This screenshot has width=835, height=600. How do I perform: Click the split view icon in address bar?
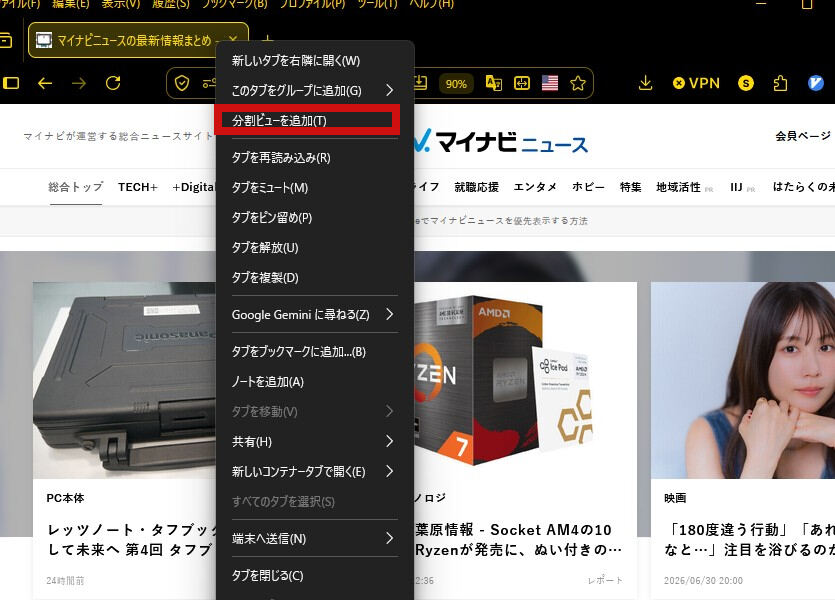click(522, 83)
